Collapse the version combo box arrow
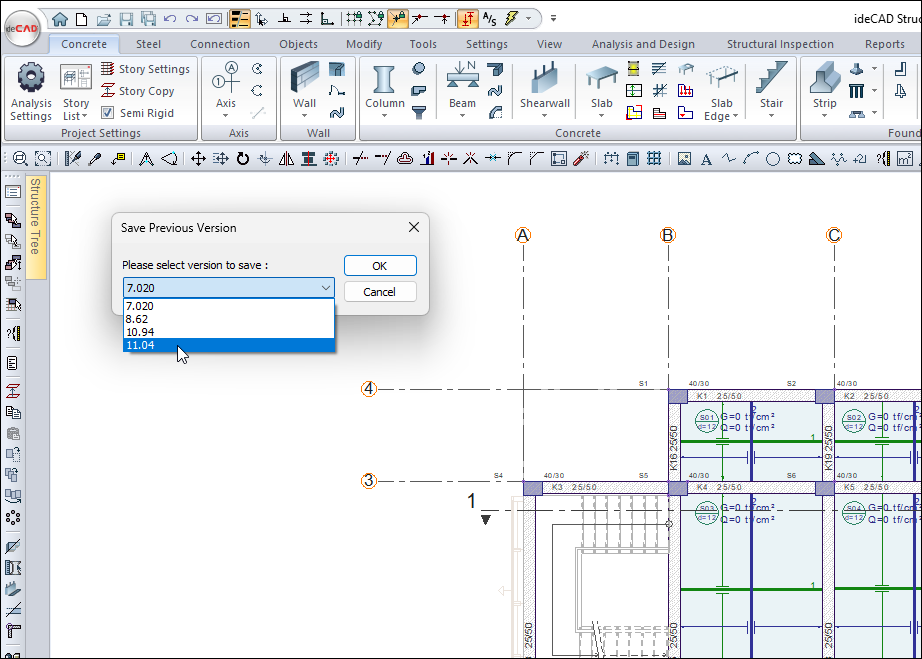Viewport: 922px width, 659px height. coord(325,288)
